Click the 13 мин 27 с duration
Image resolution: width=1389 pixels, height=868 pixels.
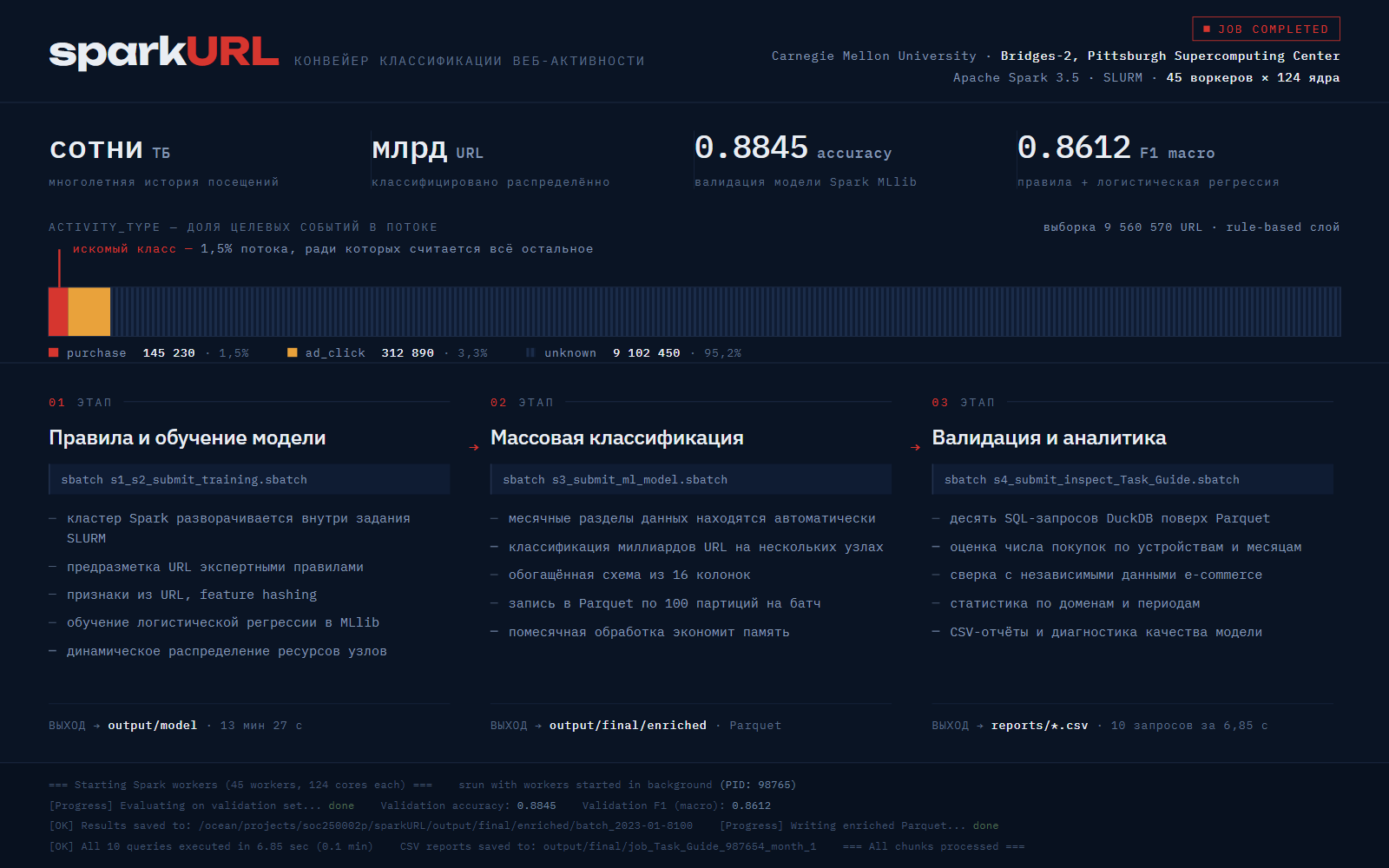261,725
